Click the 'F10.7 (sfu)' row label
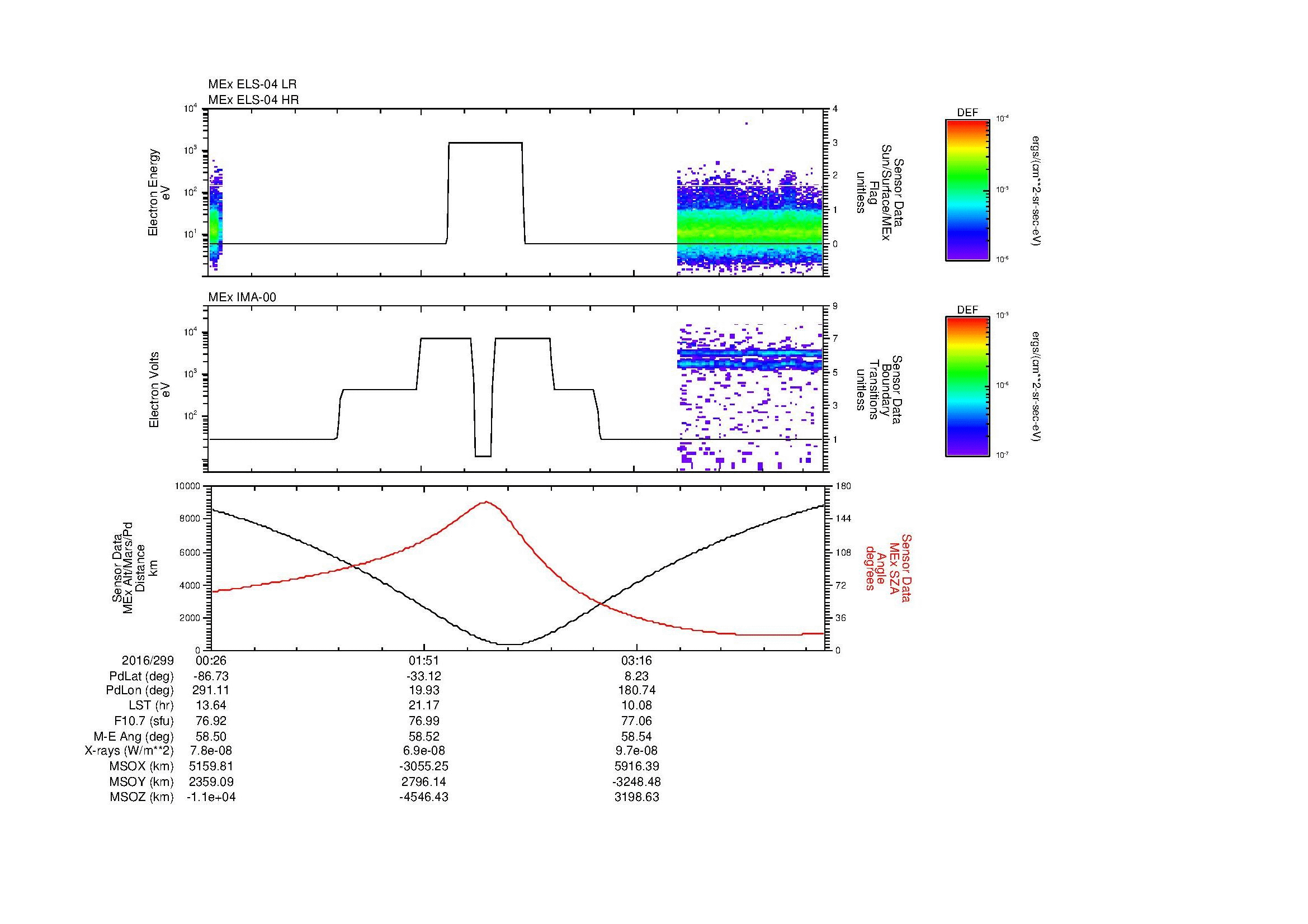The width and height of the screenshot is (1308, 924). pyautogui.click(x=144, y=721)
